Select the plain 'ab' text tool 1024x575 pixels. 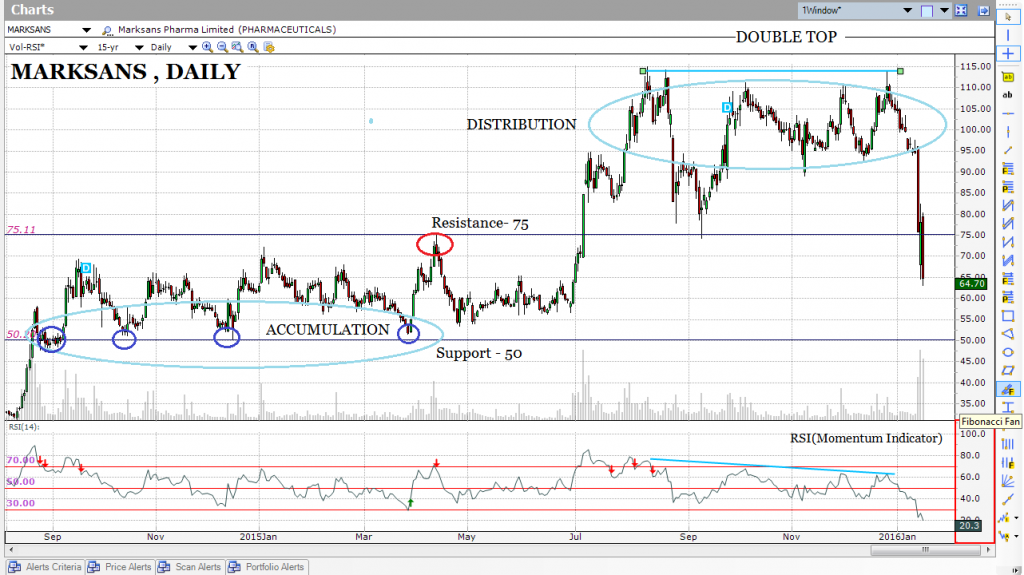pos(1008,95)
